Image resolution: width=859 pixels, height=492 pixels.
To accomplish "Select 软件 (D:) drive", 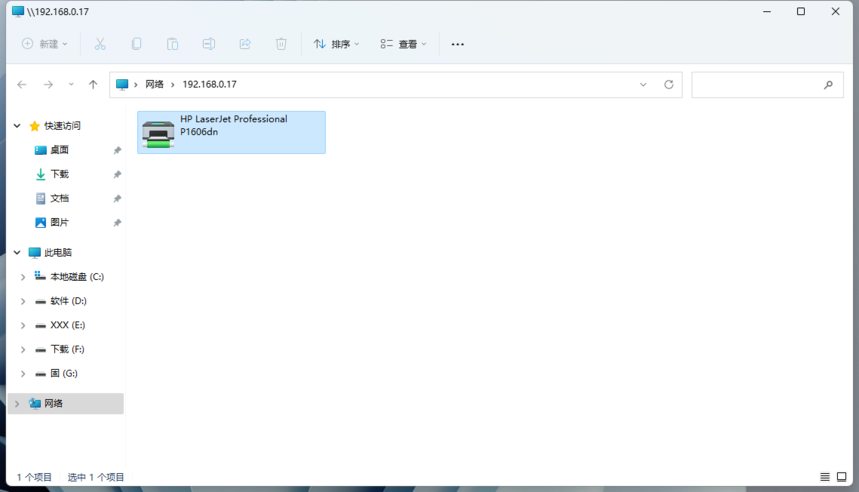I will [68, 301].
